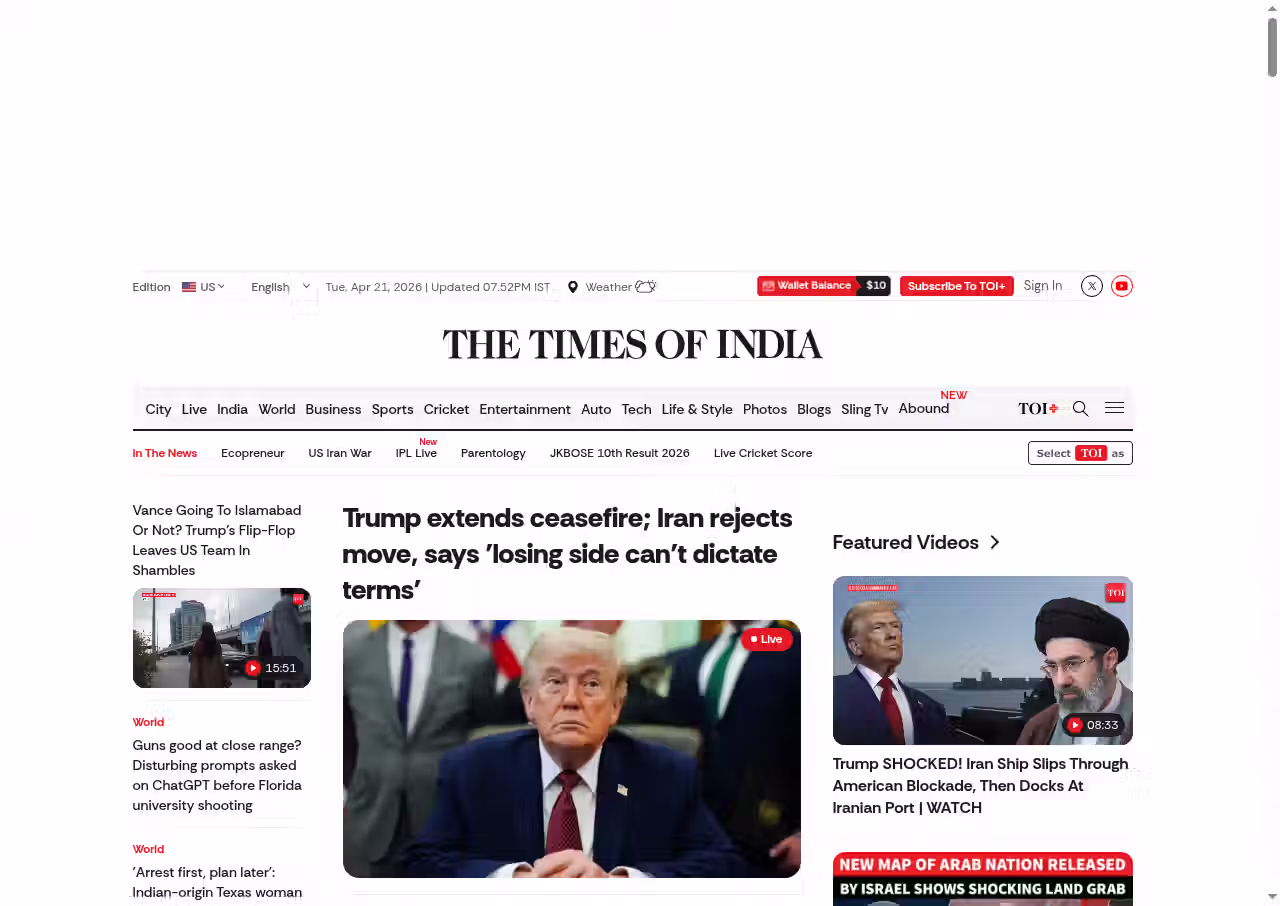Open the YouTube social icon
The image size is (1280, 906).
pos(1122,286)
